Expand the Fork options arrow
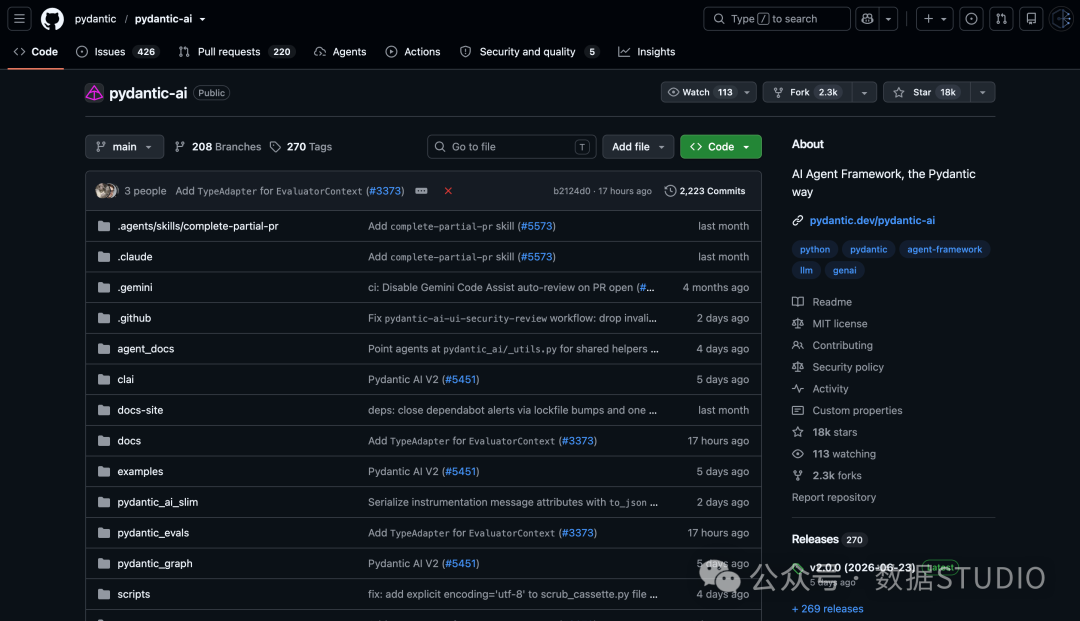The image size is (1080, 621). point(864,92)
